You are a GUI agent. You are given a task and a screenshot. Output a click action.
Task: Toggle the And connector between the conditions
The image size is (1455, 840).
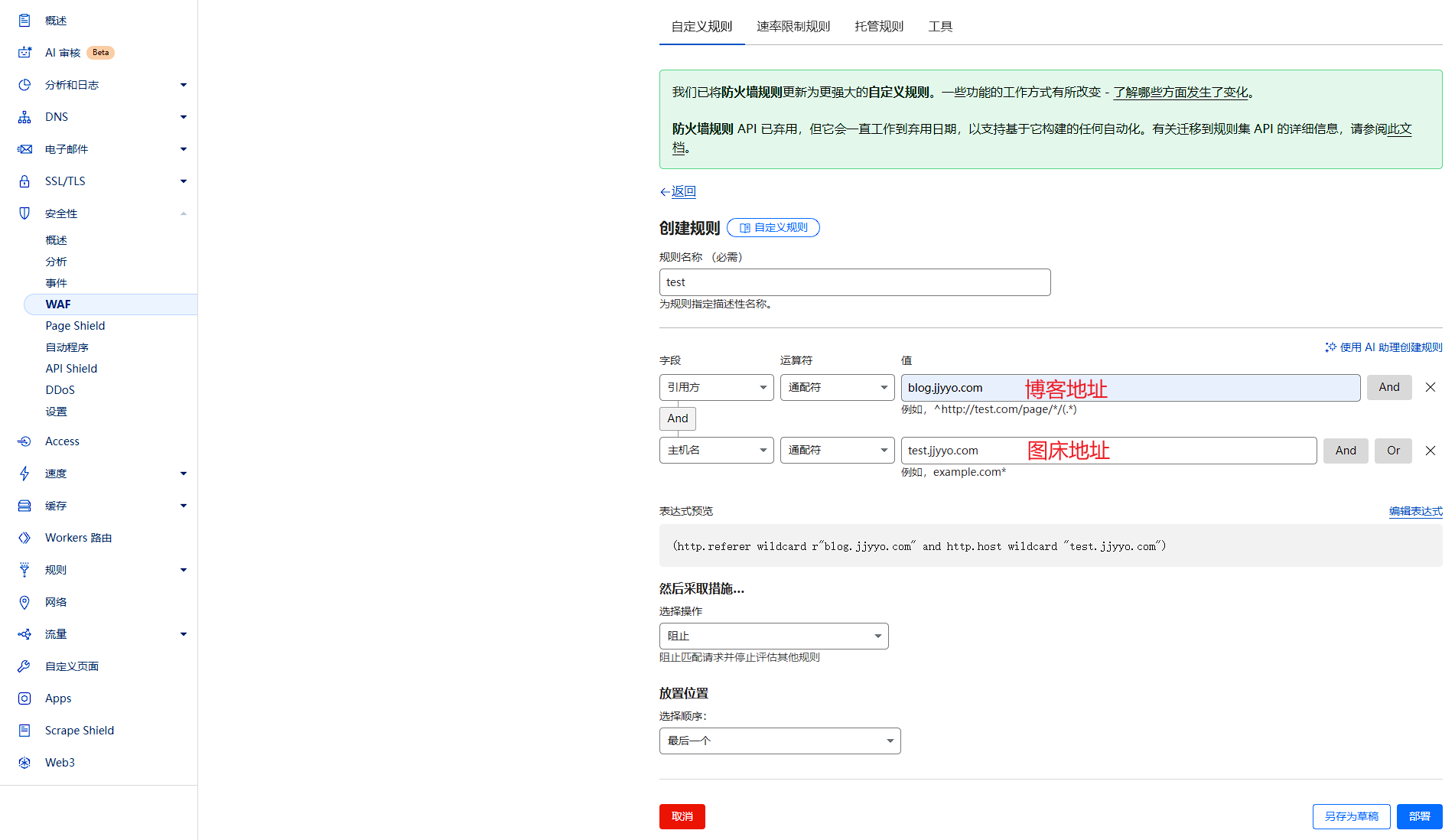677,418
